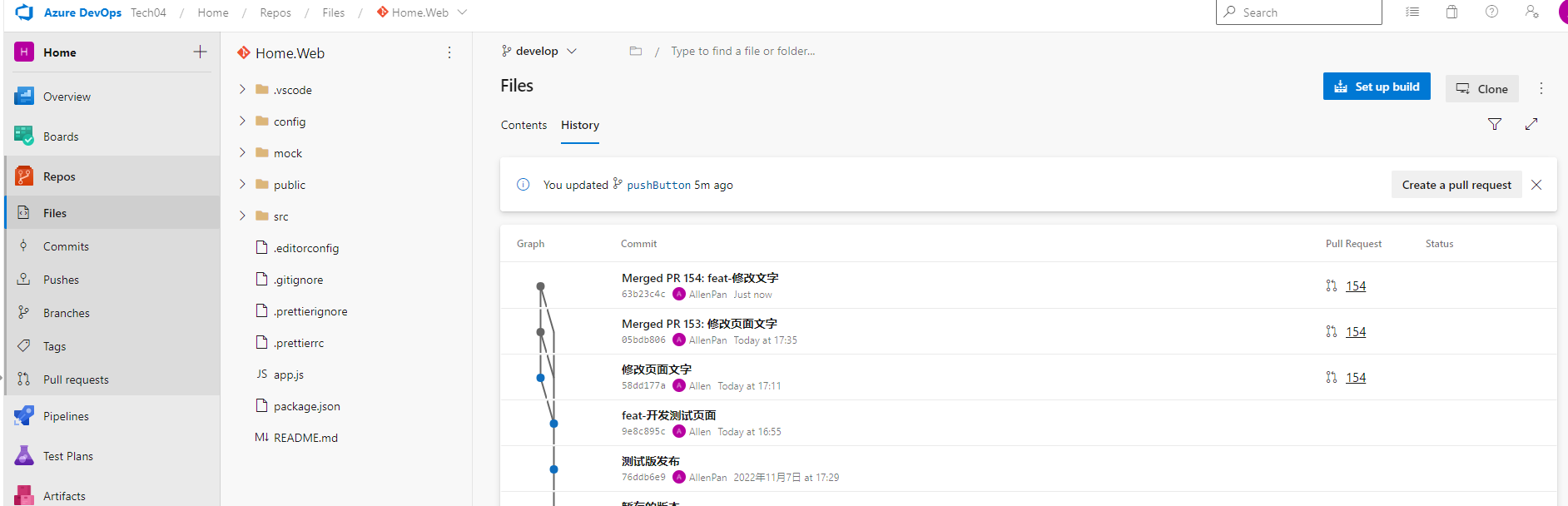Click commit hash 9e8c895c
The width and height of the screenshot is (1568, 506).
pos(643,431)
